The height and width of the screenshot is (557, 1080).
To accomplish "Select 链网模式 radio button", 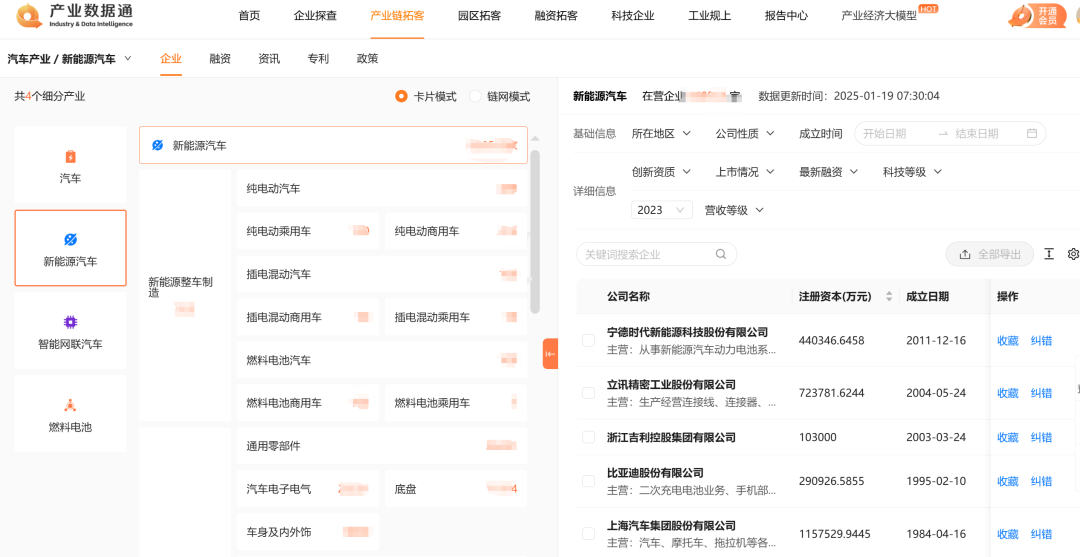I will 475,96.
